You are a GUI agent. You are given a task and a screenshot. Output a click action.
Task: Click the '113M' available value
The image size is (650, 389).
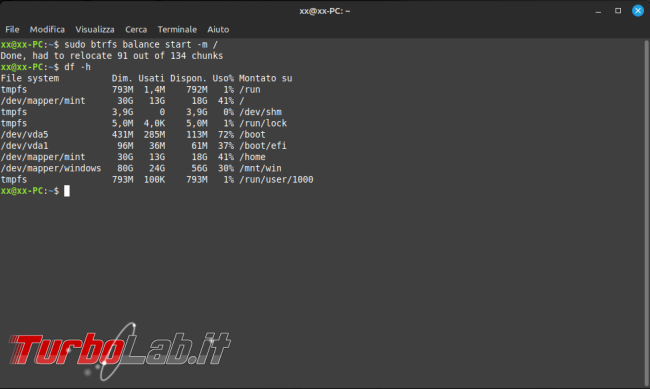click(196, 134)
